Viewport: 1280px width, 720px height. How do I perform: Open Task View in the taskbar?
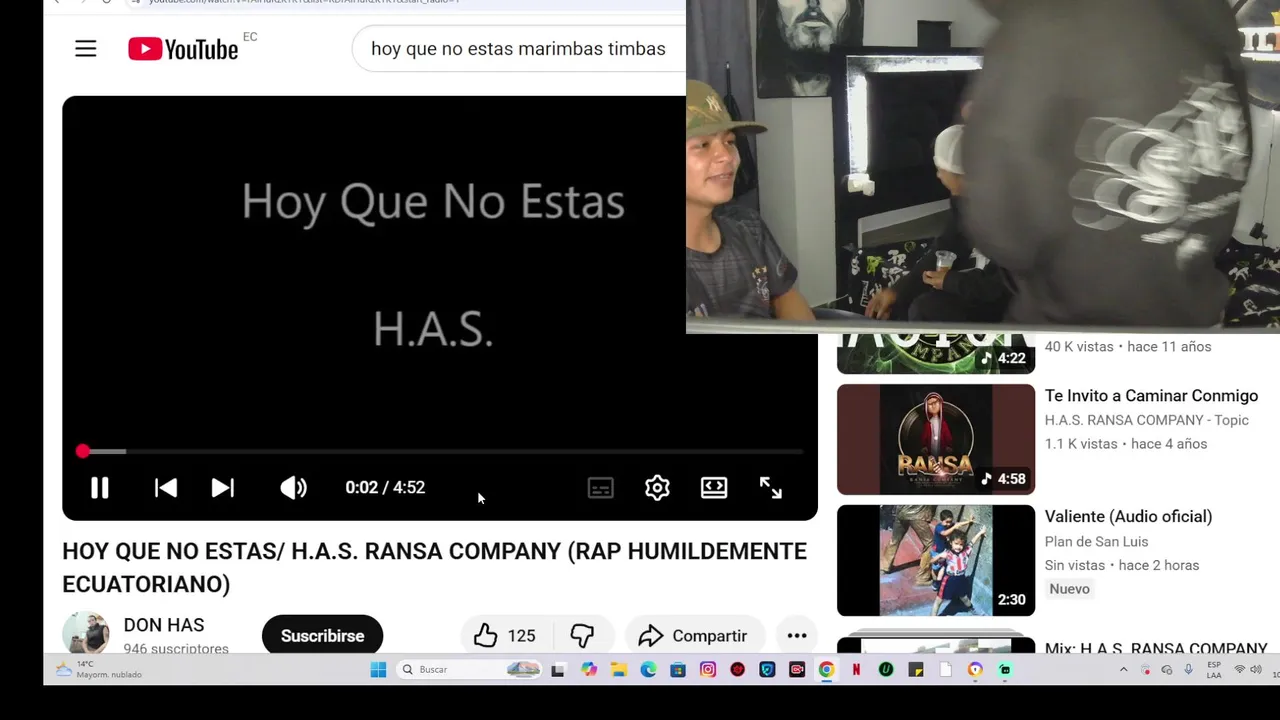tap(558, 670)
